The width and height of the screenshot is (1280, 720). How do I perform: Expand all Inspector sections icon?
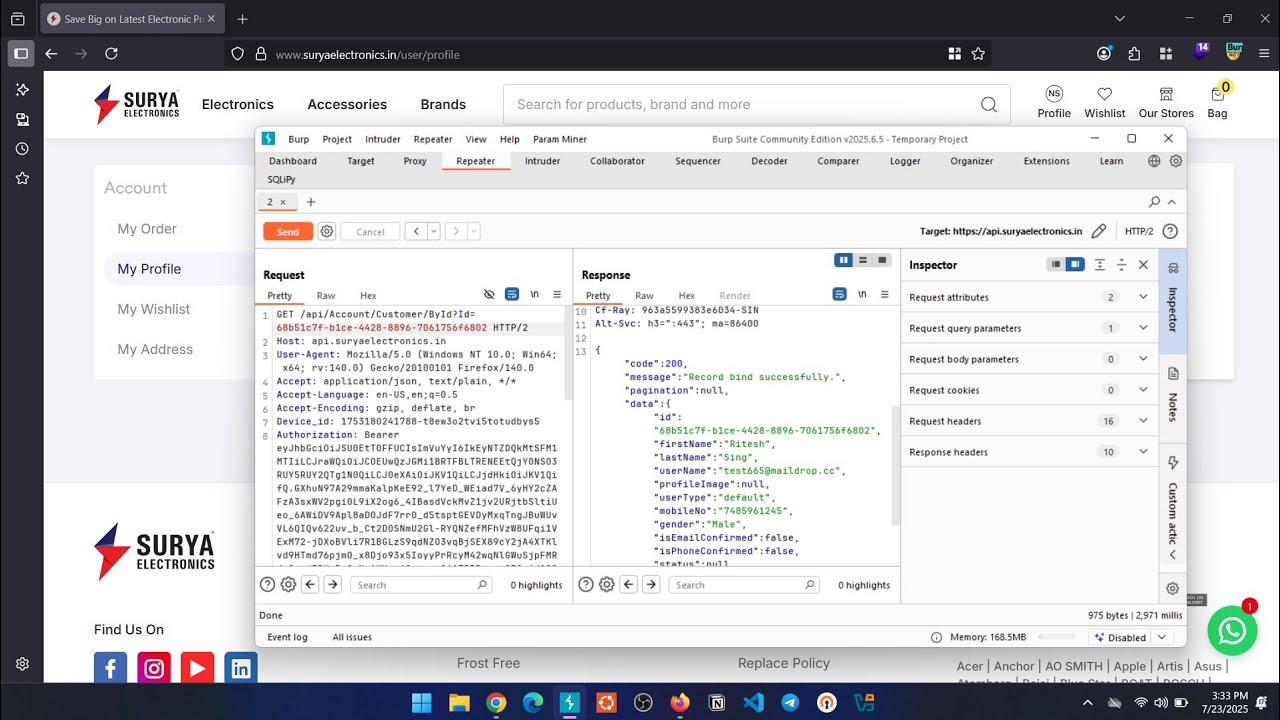pos(1100,265)
